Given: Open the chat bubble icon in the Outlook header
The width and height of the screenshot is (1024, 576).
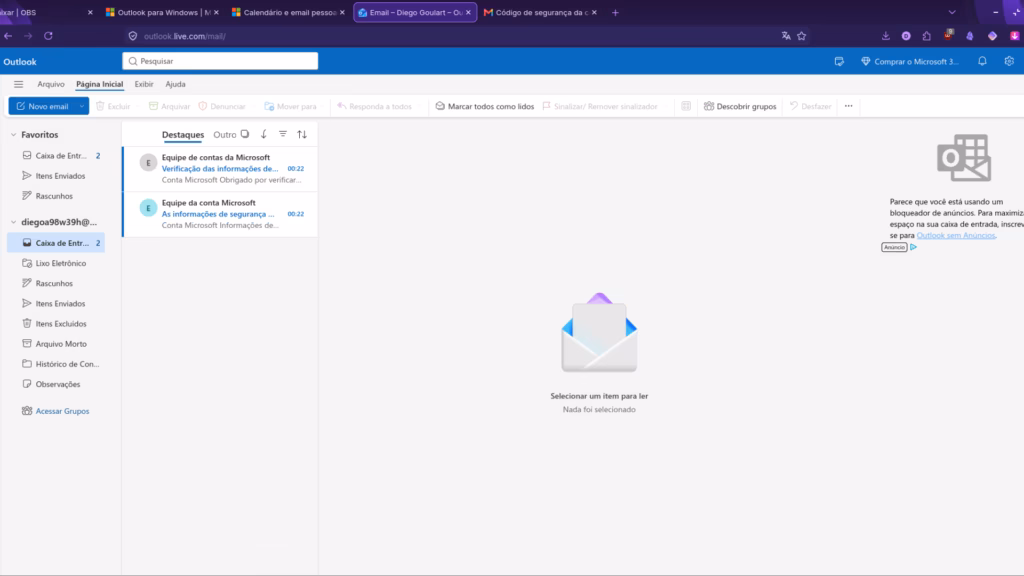Looking at the screenshot, I should [x=839, y=61].
